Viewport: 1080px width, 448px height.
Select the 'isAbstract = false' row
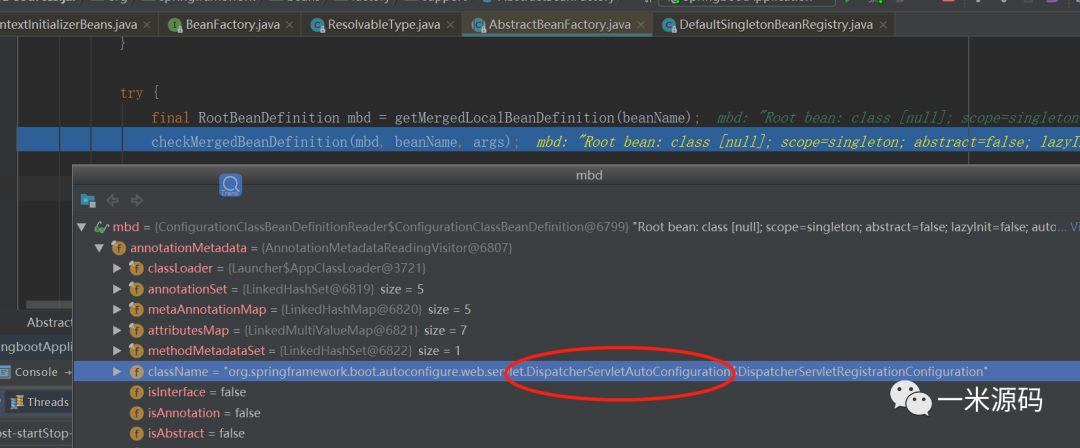(x=577, y=434)
